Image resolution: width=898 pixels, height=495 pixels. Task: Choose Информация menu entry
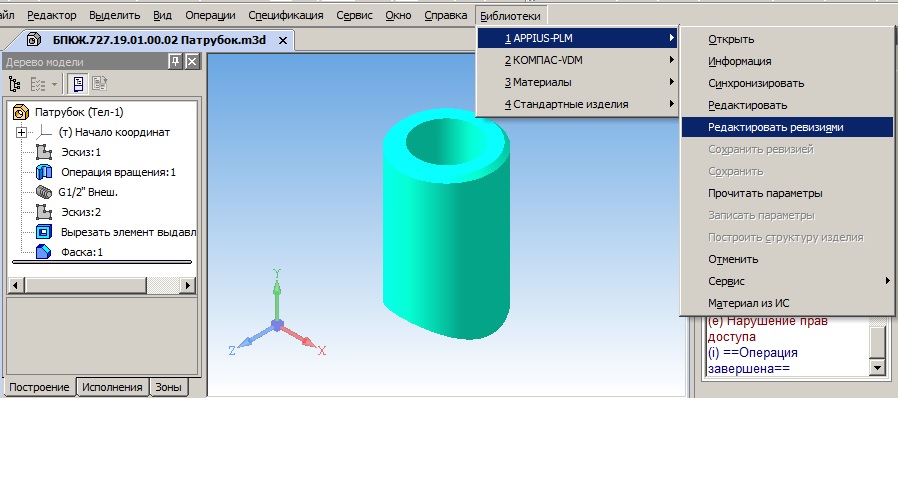click(x=787, y=61)
